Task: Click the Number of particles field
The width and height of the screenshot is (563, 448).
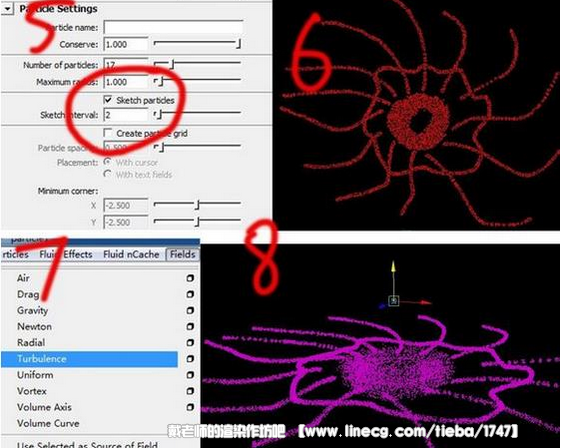Action: [126, 65]
